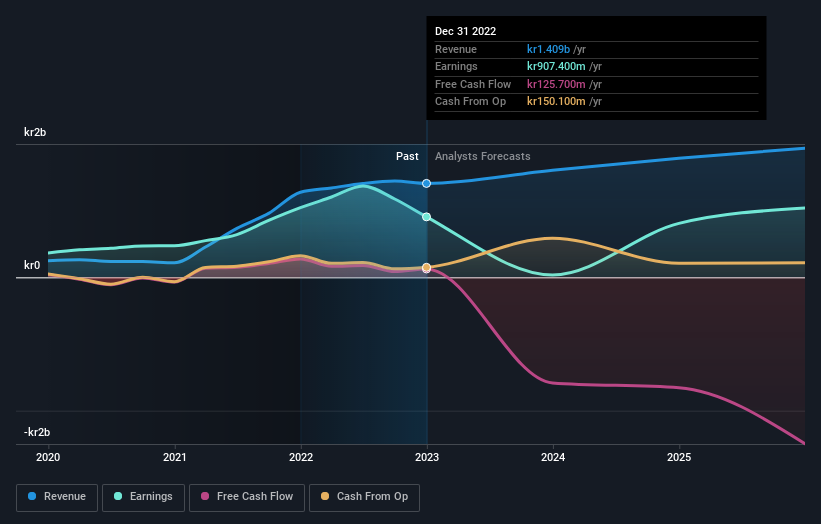Toggle the Cash From Op legend button
The height and width of the screenshot is (524, 821).
point(364,497)
